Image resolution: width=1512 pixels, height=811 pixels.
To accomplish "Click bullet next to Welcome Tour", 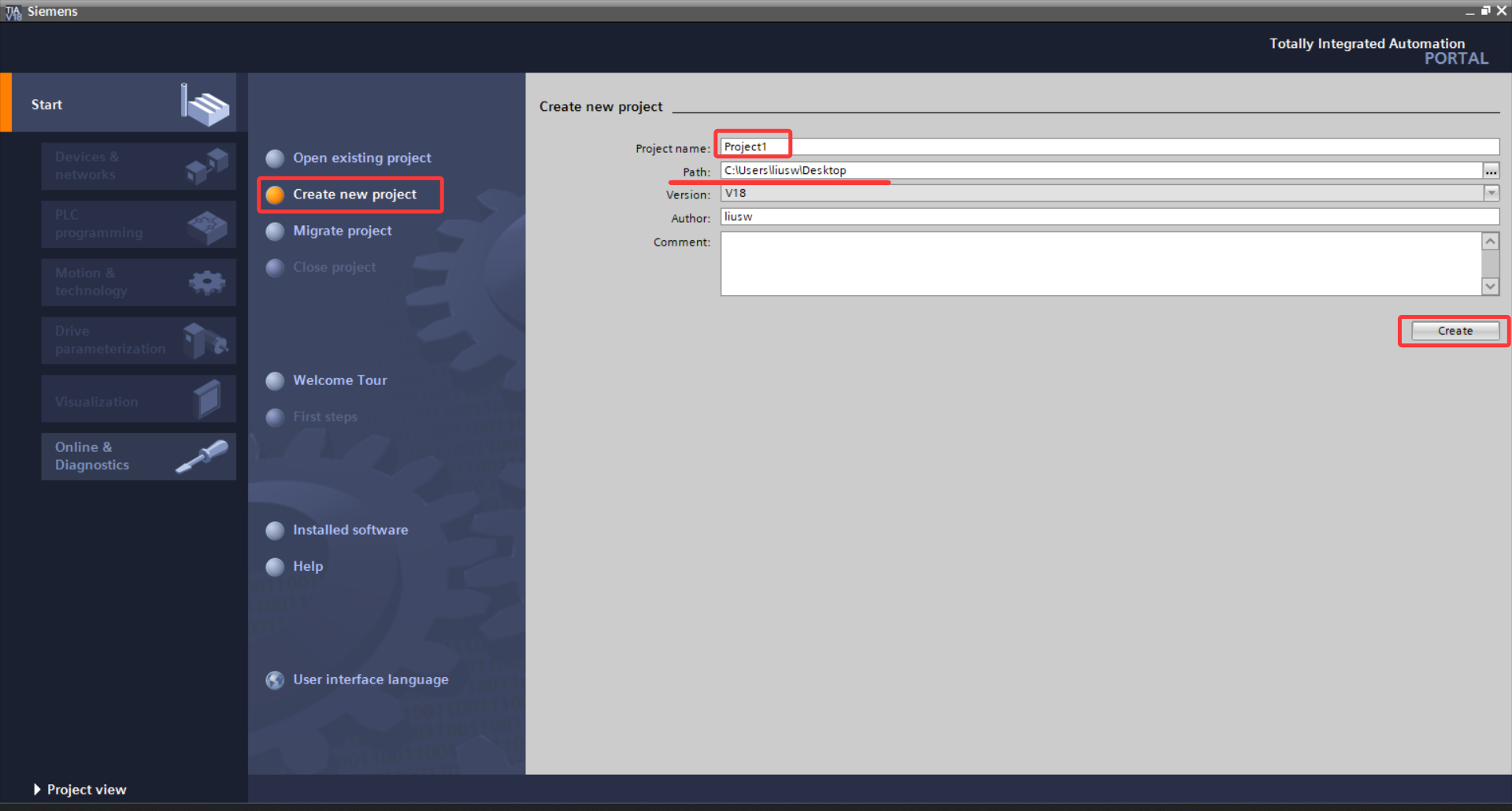I will (x=275, y=381).
